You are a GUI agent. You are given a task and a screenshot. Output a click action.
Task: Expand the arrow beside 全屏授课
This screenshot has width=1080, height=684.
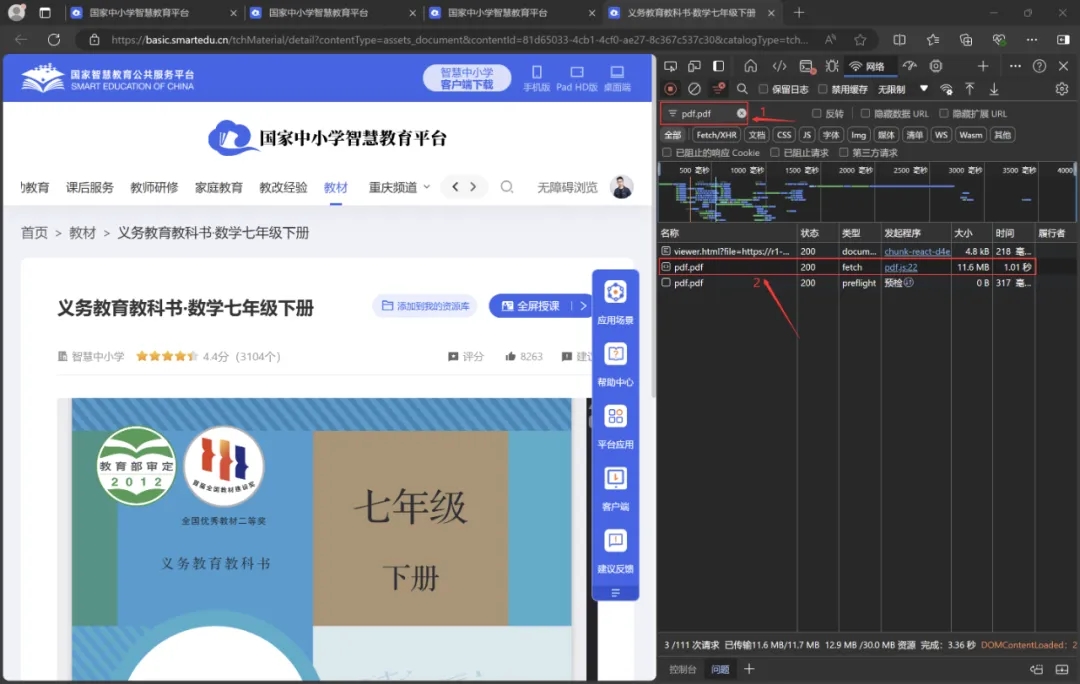pos(584,306)
